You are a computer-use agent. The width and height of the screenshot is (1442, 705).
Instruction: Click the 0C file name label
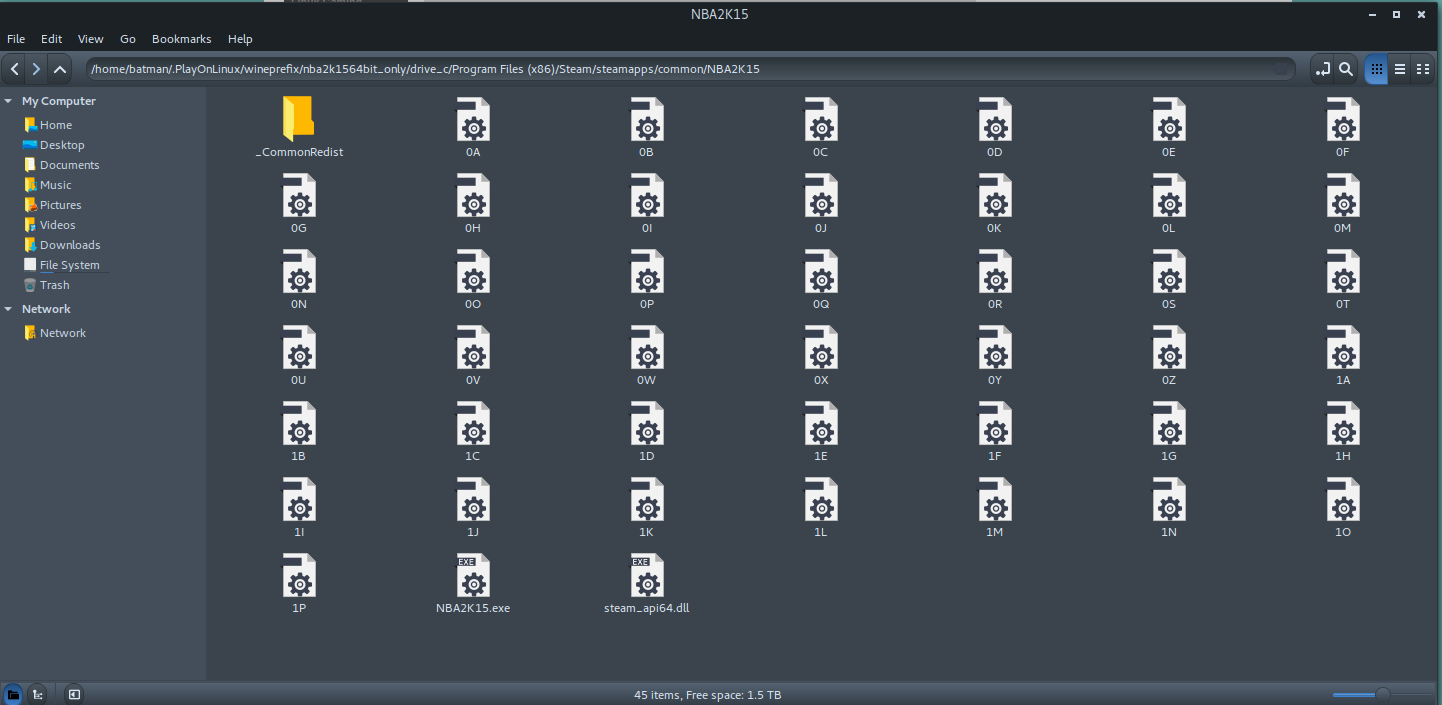(x=820, y=152)
